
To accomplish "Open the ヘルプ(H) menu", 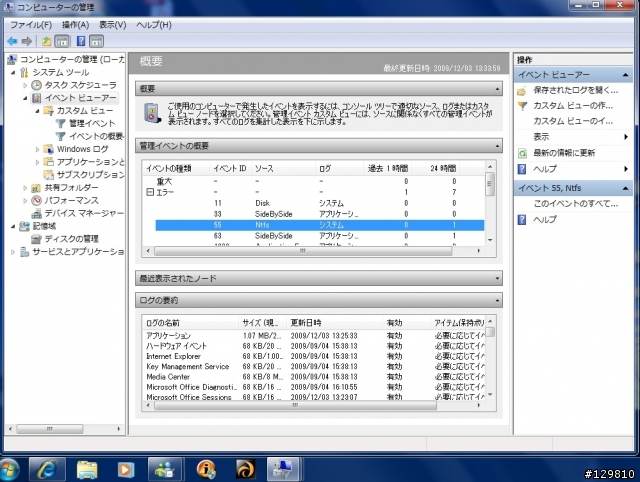I will 154,25.
